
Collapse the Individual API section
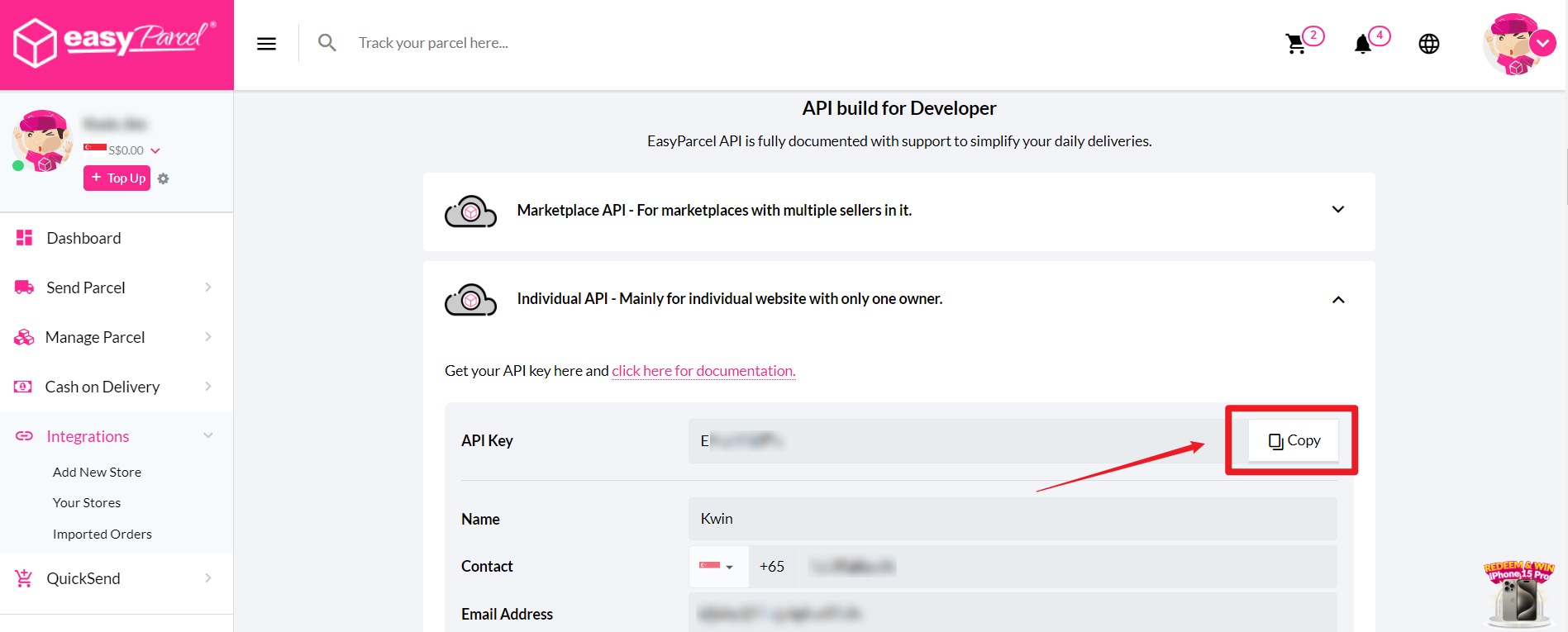1338,300
